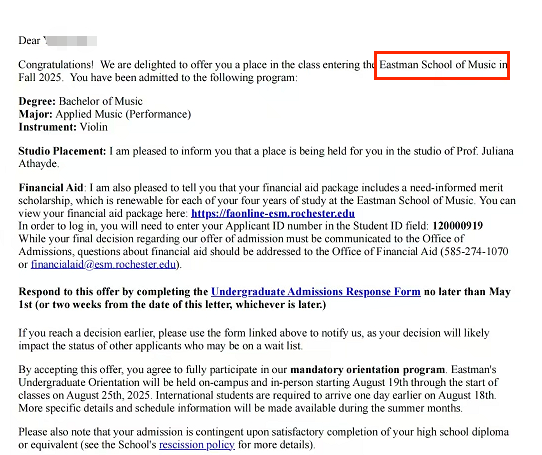Image resolution: width=542 pixels, height=455 pixels.
Task: Click the Applied Music (Performance) text
Action: 123,114
